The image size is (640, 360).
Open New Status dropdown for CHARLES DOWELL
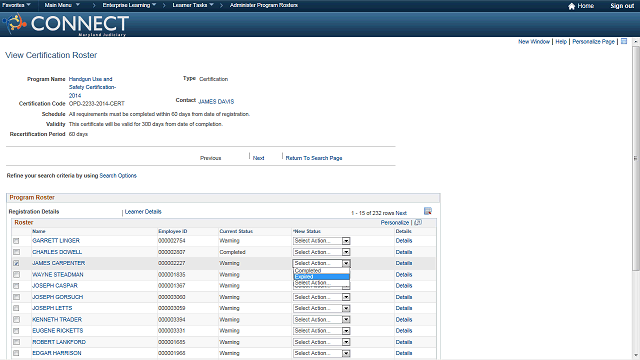[321, 252]
